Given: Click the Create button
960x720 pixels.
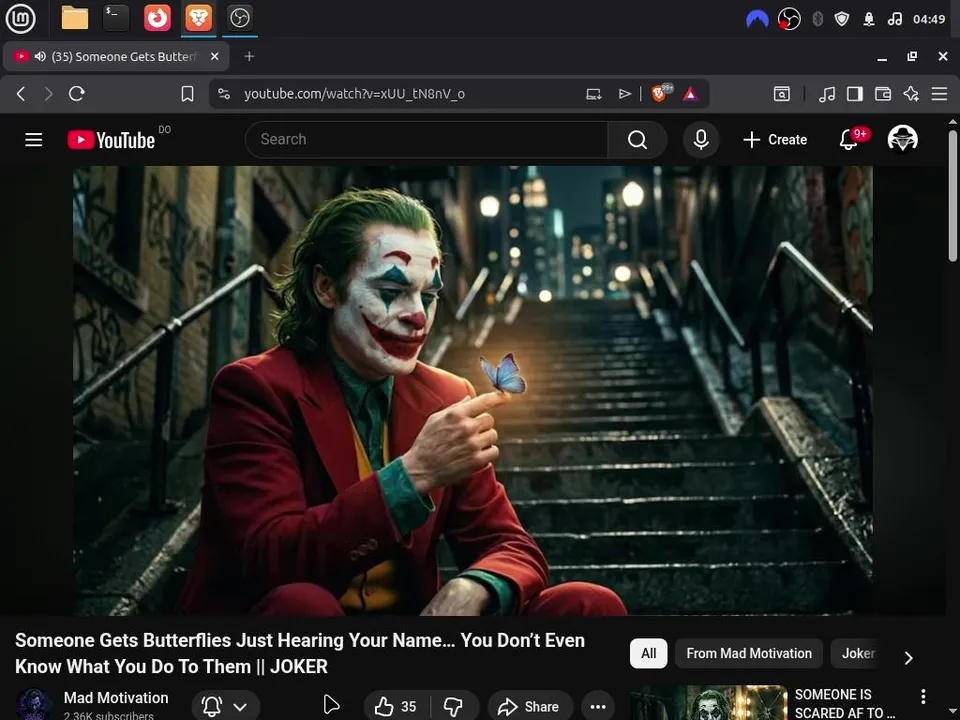Looking at the screenshot, I should [x=775, y=140].
